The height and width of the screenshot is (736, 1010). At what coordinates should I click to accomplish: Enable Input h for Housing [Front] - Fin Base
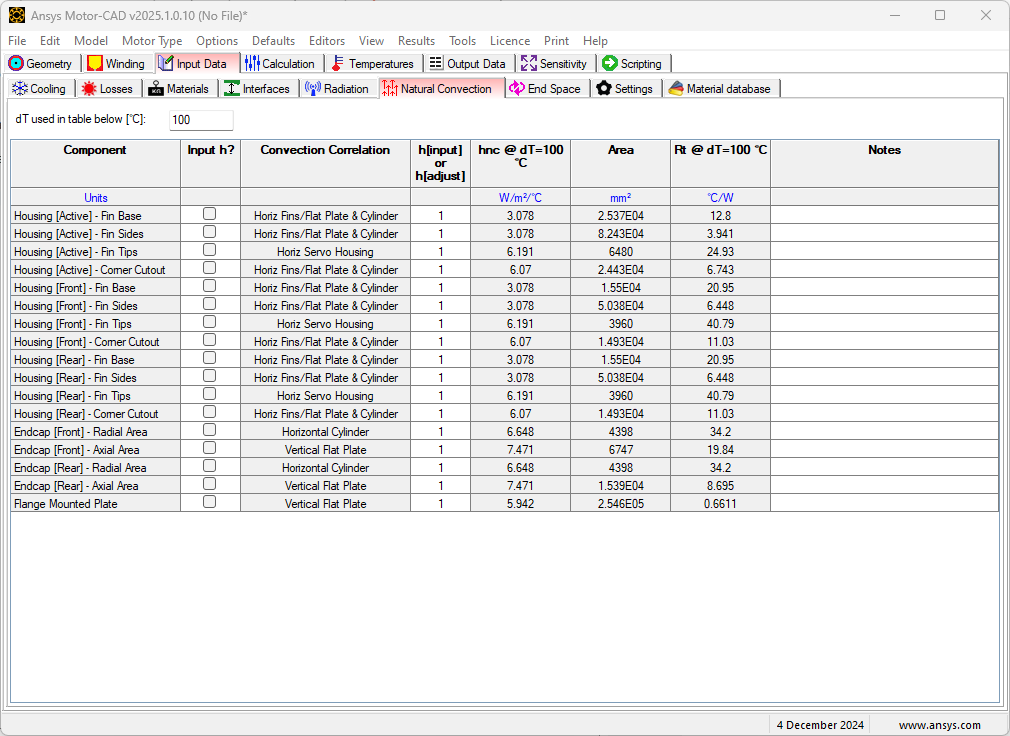(209, 286)
